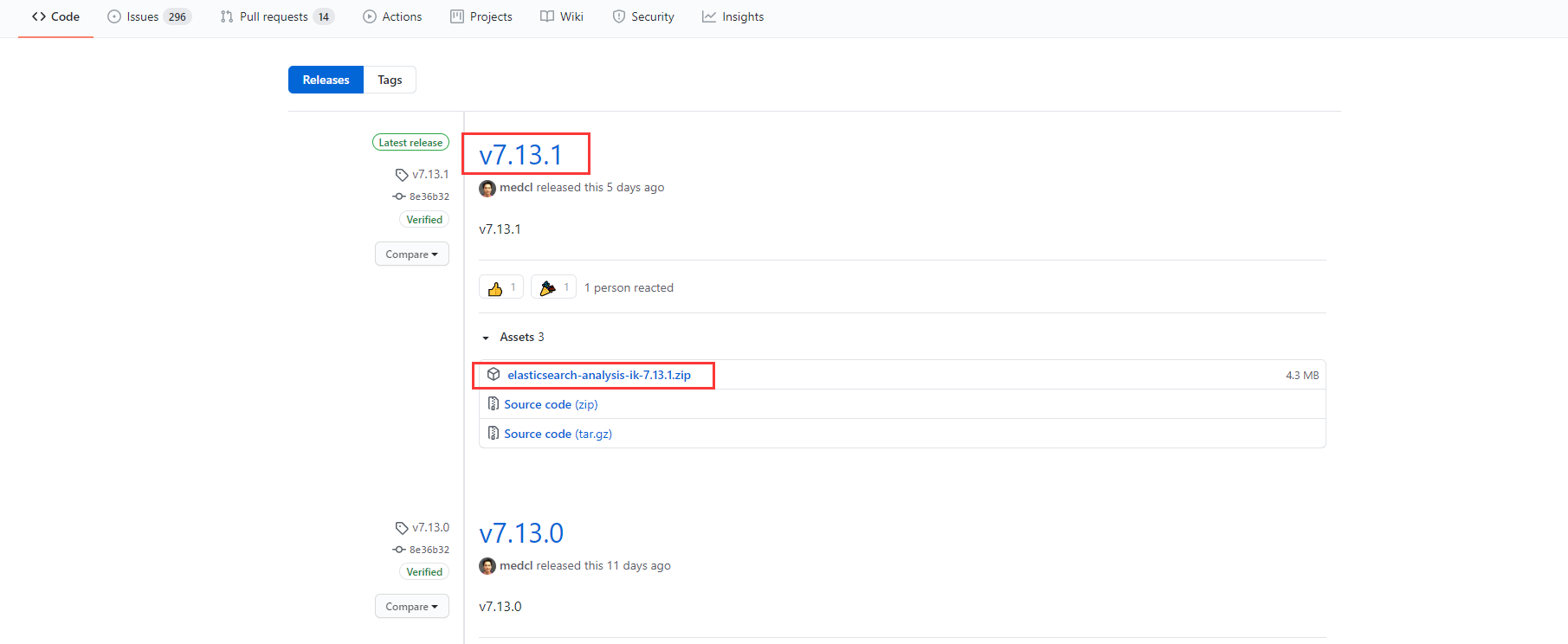
Task: Go to the Actions tab
Action: [x=392, y=16]
